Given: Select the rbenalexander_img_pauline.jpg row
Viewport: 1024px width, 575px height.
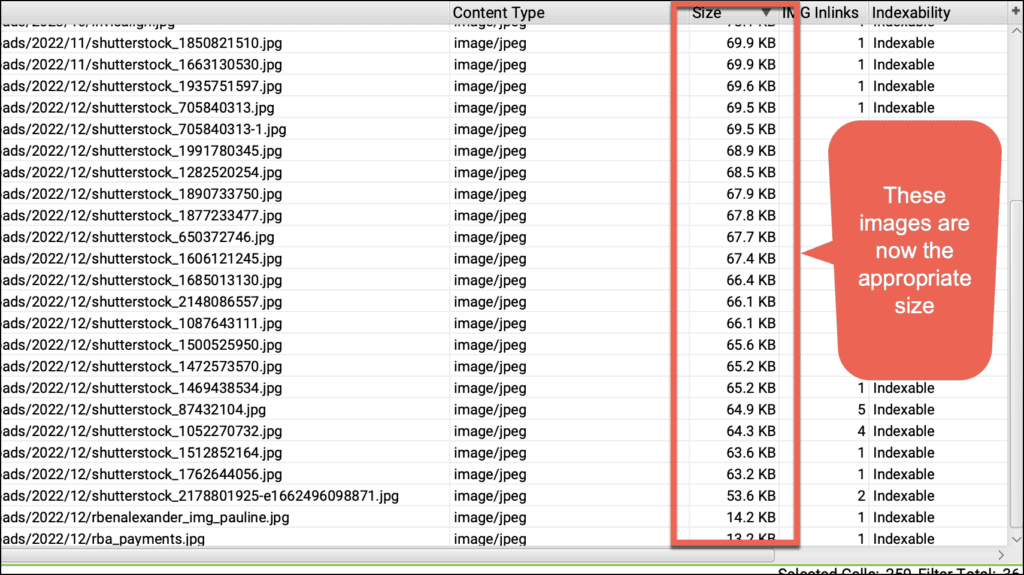Looking at the screenshot, I should 145,518.
